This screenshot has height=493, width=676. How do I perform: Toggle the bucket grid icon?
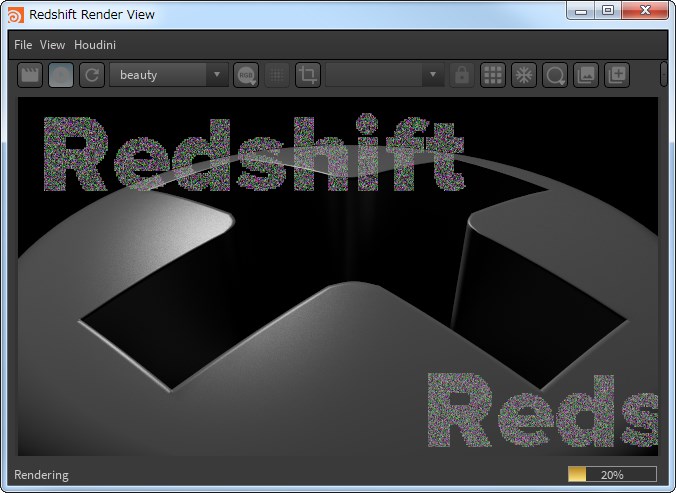(493, 75)
